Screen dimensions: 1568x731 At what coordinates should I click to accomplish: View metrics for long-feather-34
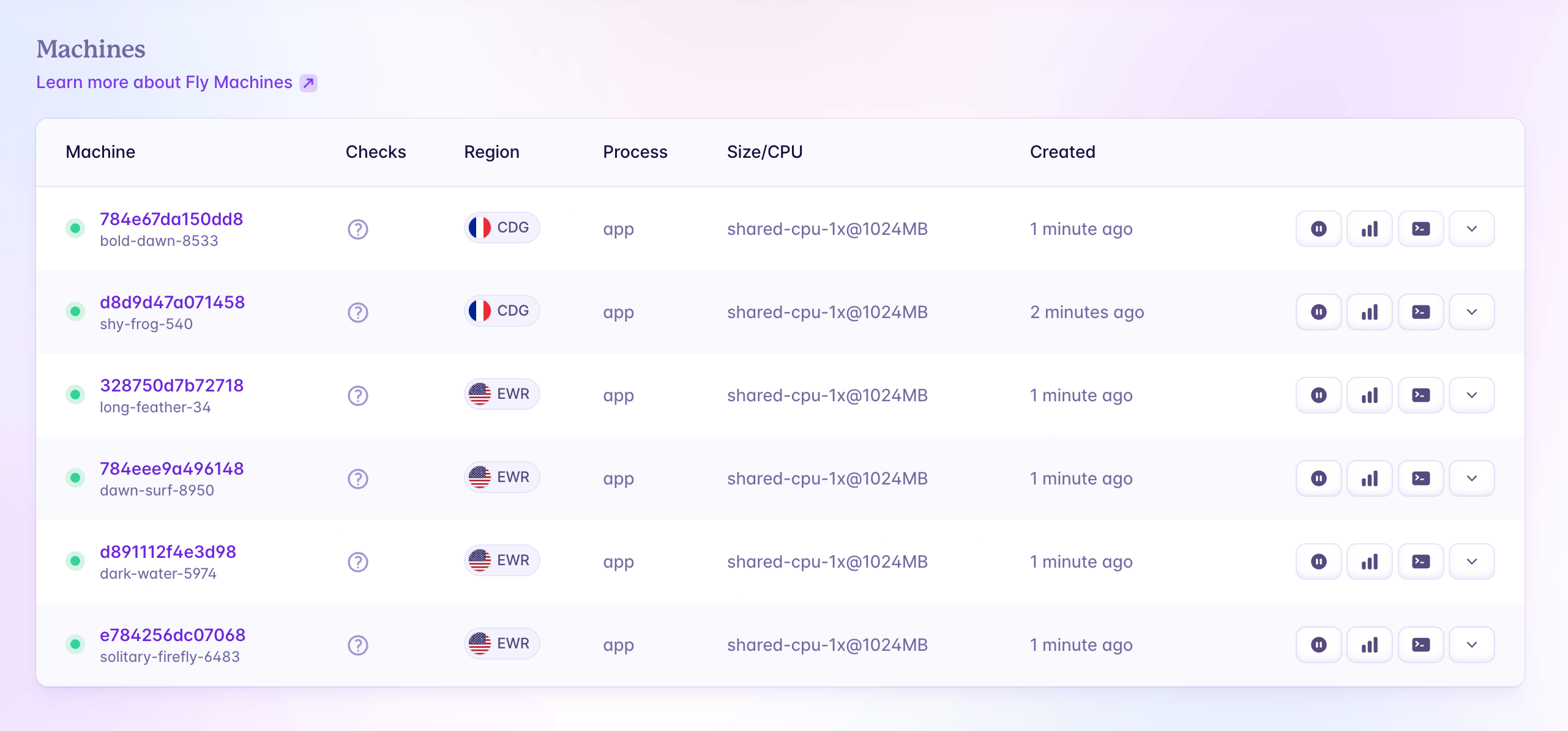(1369, 395)
